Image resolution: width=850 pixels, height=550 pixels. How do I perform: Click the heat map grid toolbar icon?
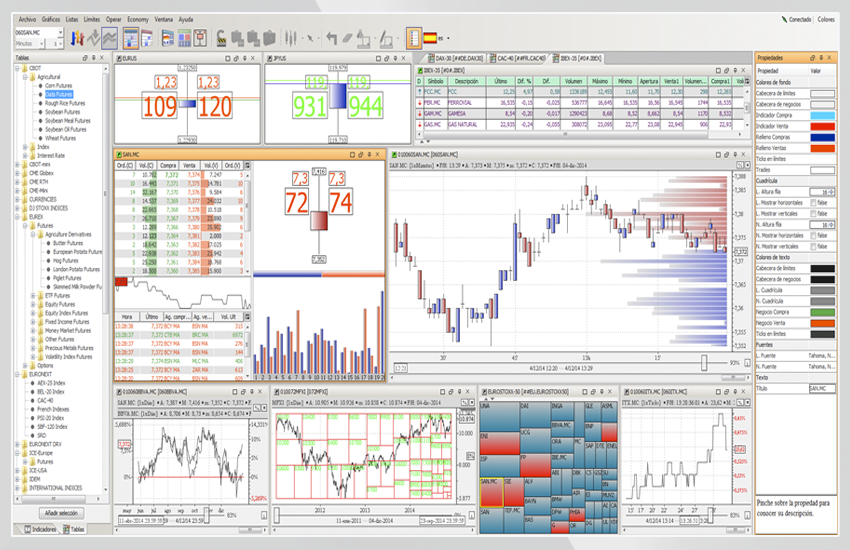184,38
